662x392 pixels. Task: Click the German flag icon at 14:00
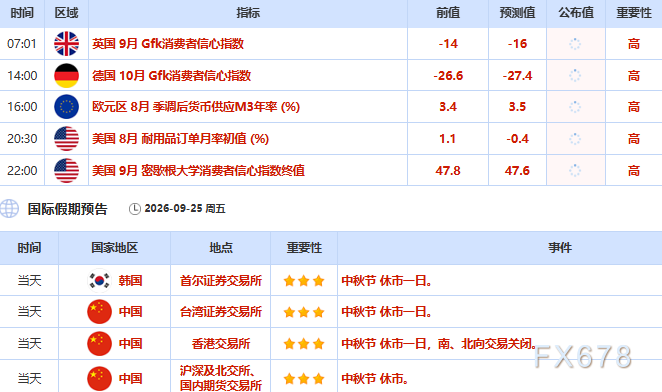(66, 76)
